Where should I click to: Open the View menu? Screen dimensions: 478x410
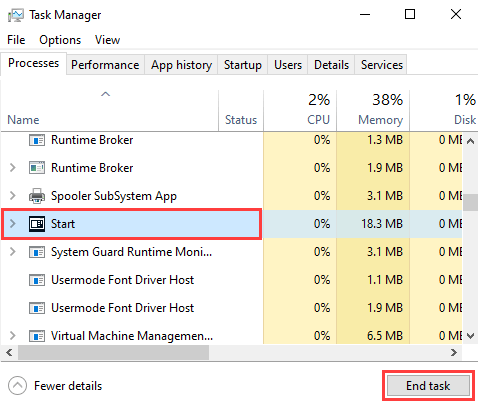107,40
